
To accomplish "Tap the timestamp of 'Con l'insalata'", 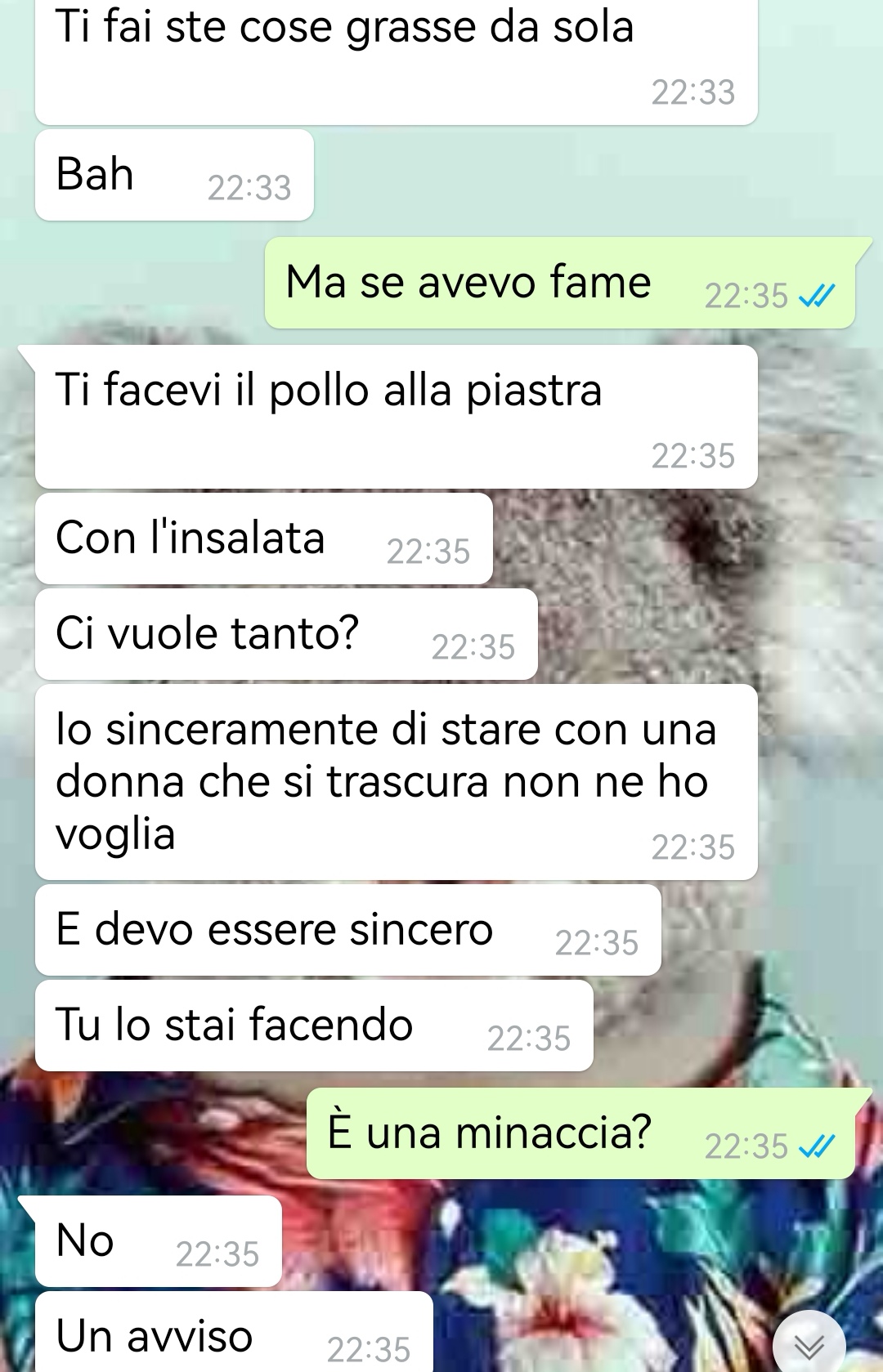I will pos(428,552).
